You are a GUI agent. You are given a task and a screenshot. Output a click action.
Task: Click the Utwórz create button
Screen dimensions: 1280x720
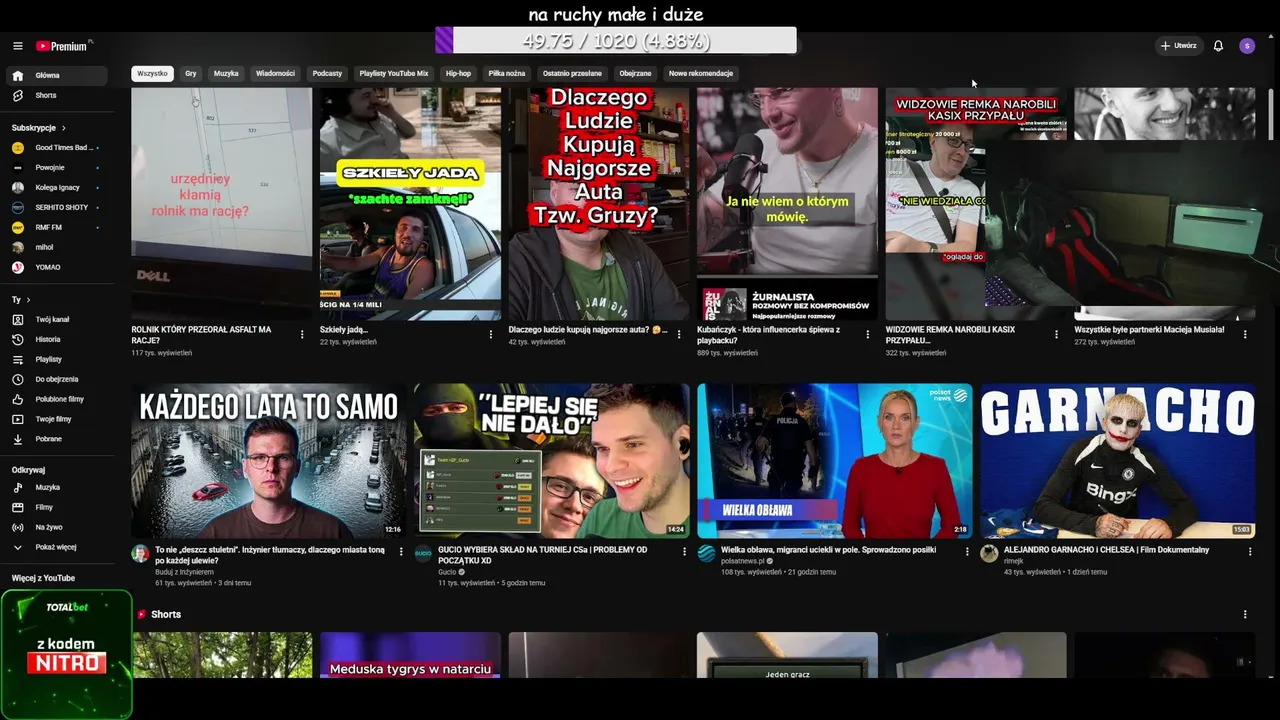[1179, 46]
